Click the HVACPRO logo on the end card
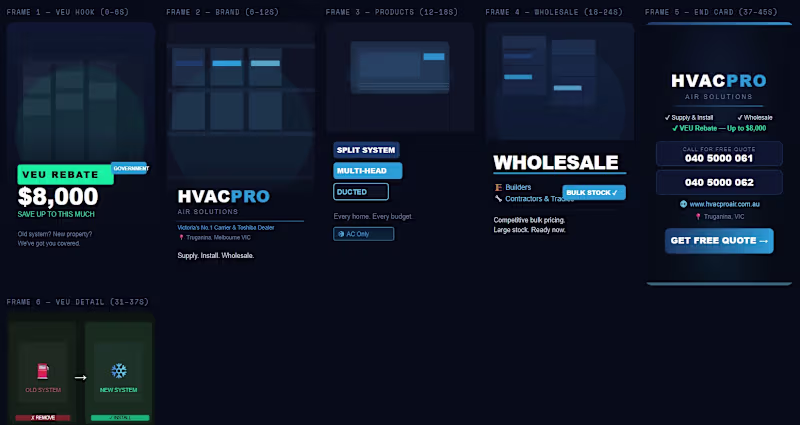Screen dimensions: 800x425 (719, 81)
